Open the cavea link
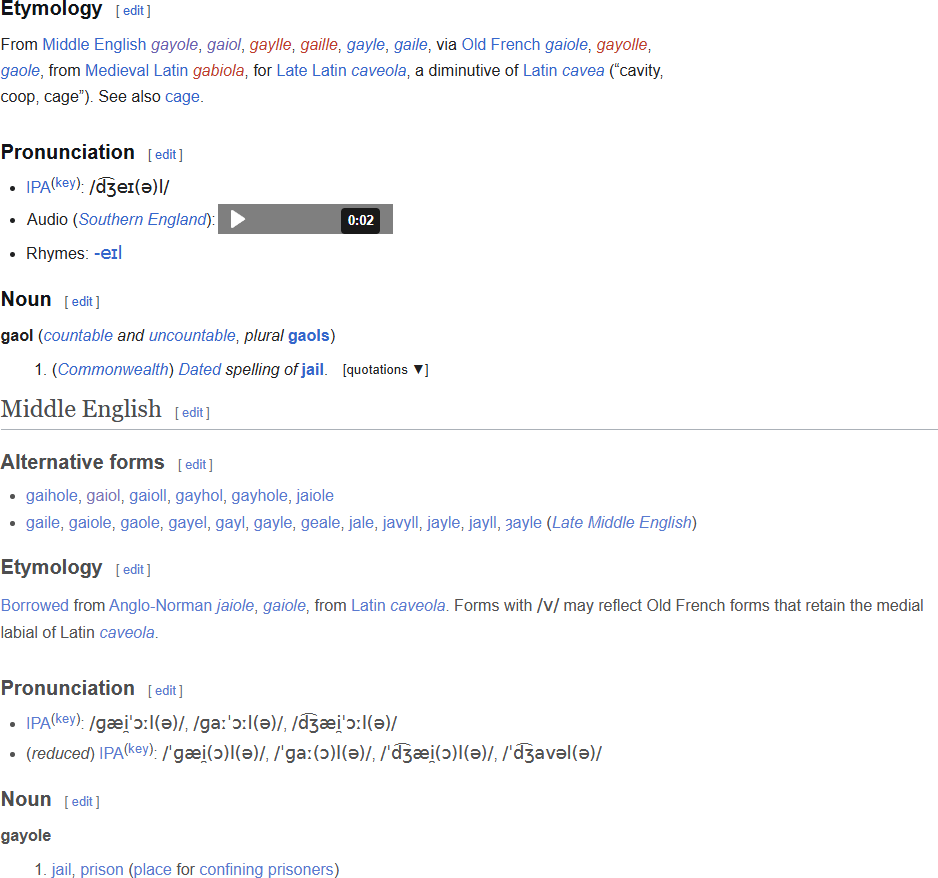938x878 pixels. 583,71
